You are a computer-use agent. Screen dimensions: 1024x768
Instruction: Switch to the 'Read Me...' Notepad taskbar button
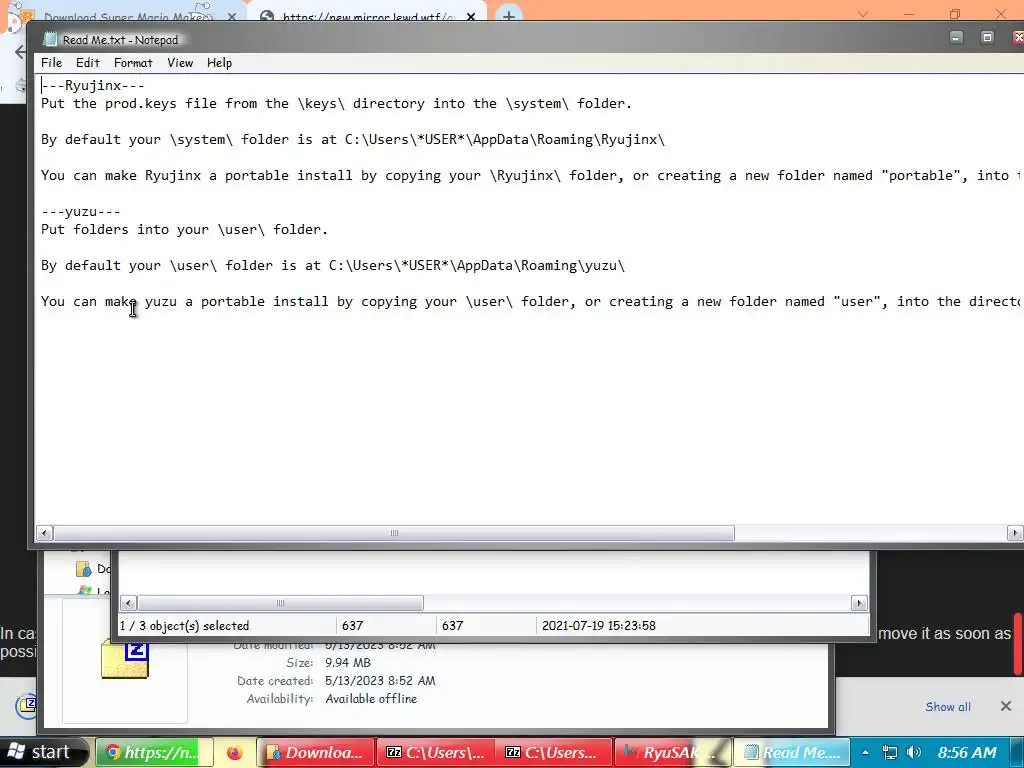point(792,752)
